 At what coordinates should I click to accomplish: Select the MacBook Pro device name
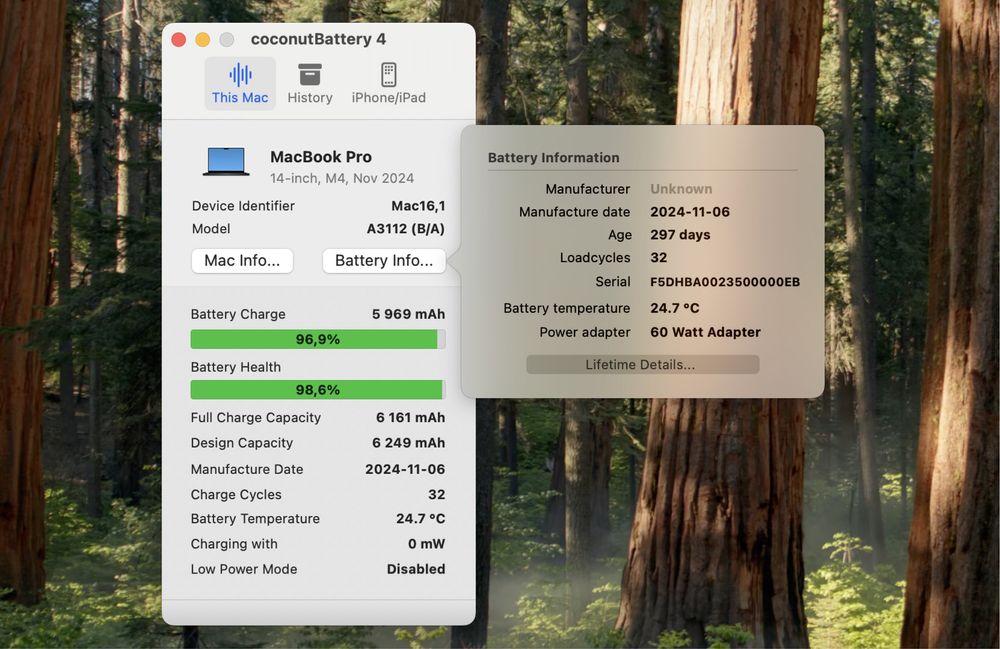tap(321, 157)
